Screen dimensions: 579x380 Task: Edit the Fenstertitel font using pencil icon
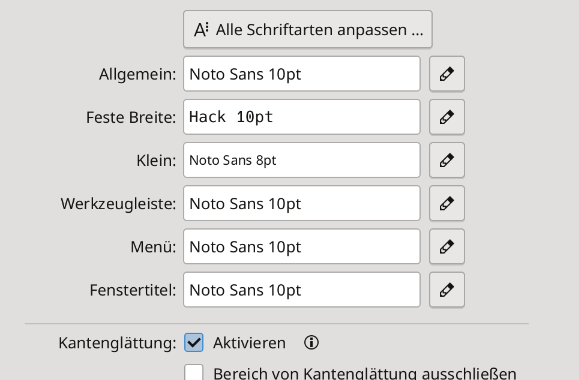coord(446,290)
